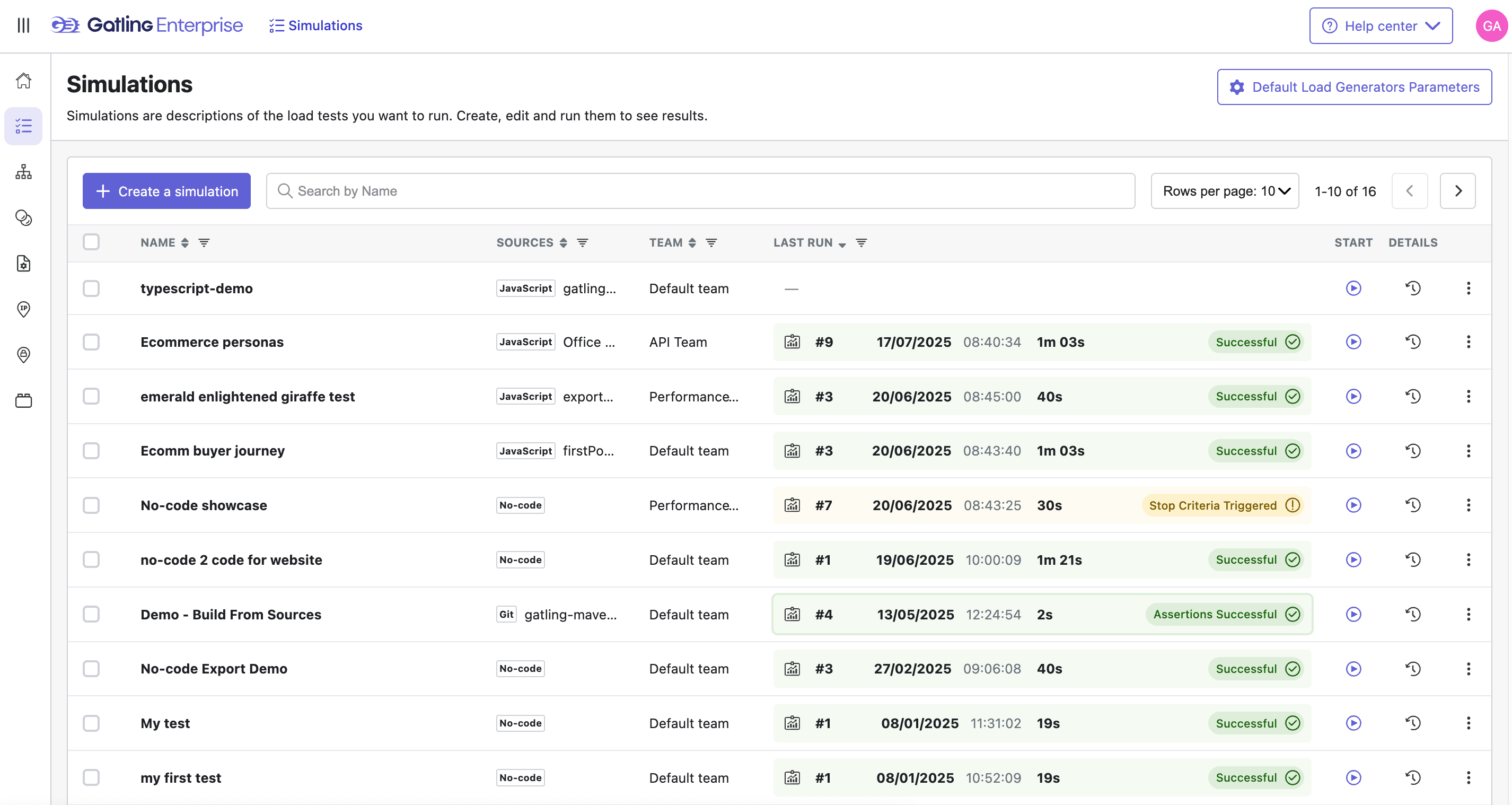Start the typescript-demo simulation
Screen dimensions: 1512x805
(1353, 288)
